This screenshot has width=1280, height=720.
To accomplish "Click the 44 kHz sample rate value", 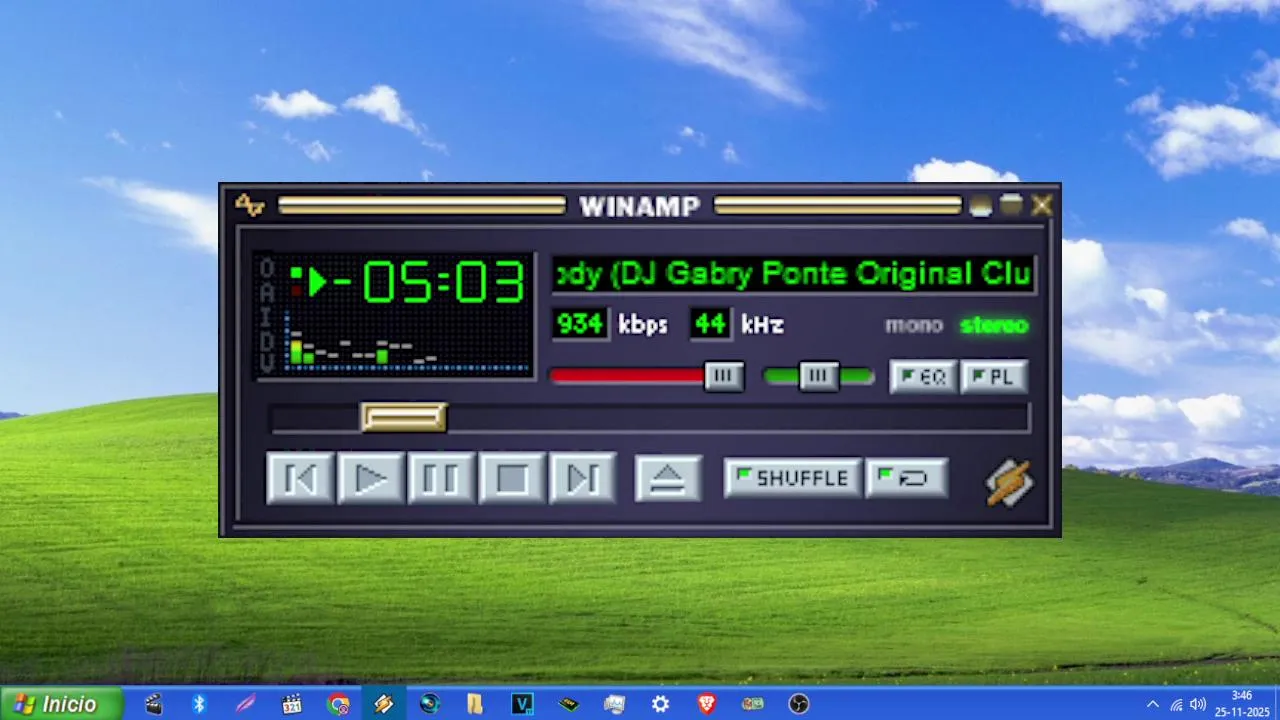I will pos(710,324).
